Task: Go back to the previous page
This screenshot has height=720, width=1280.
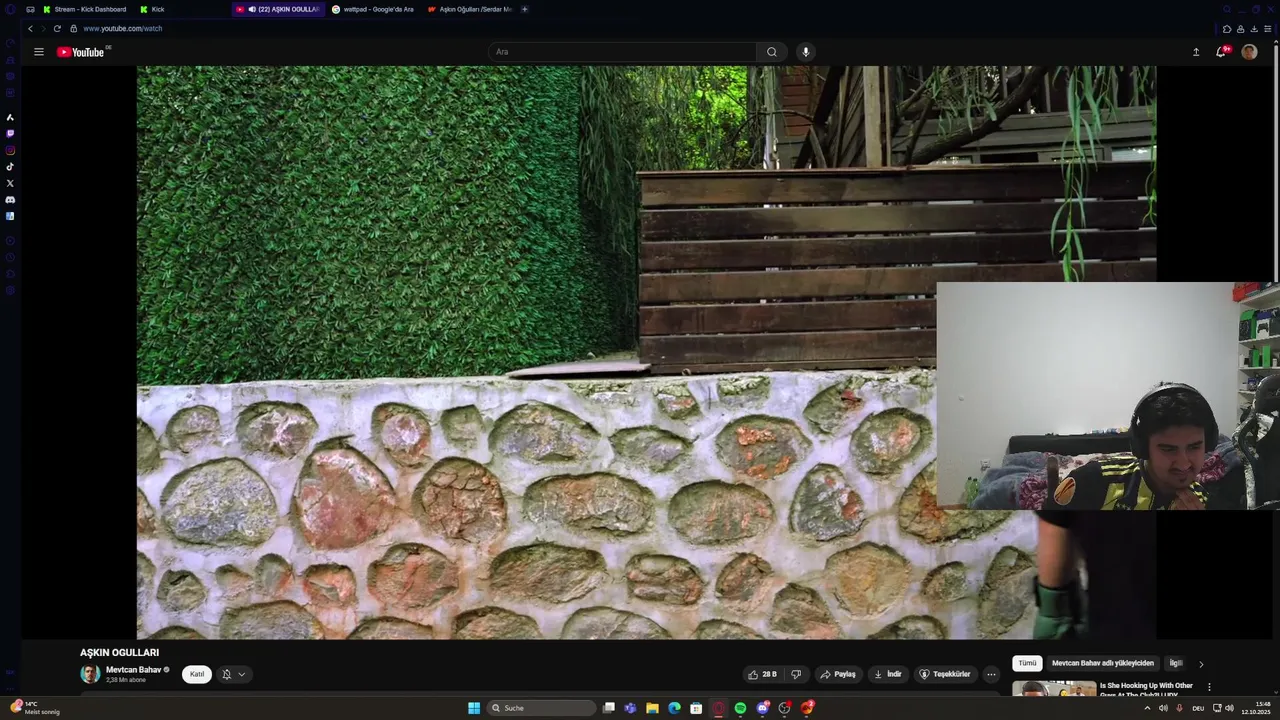Action: 30,28
